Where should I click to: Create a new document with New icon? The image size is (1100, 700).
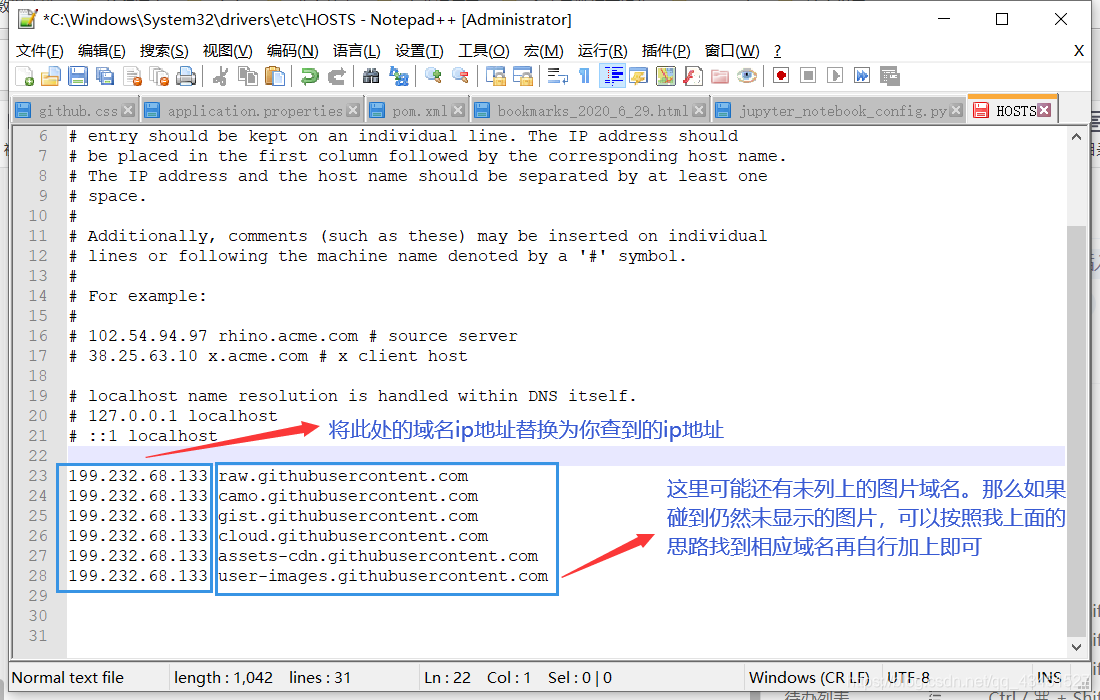[25, 76]
